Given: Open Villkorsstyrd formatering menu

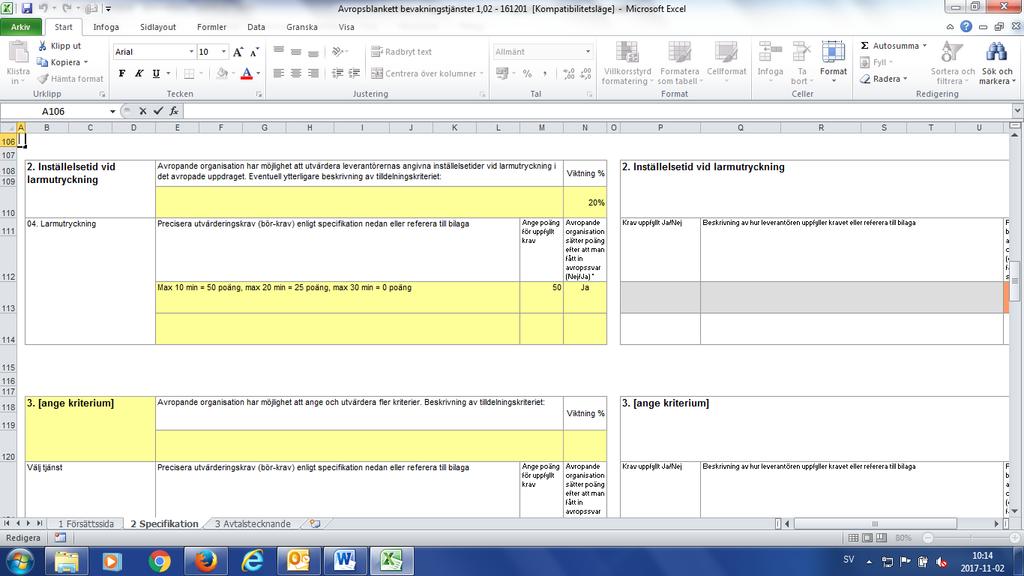Looking at the screenshot, I should point(627,63).
